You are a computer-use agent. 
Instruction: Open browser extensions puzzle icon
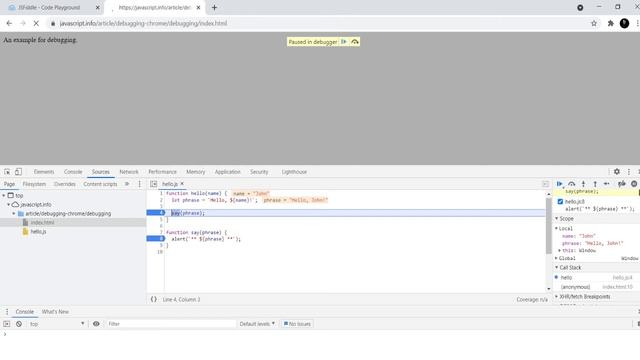tap(611, 24)
